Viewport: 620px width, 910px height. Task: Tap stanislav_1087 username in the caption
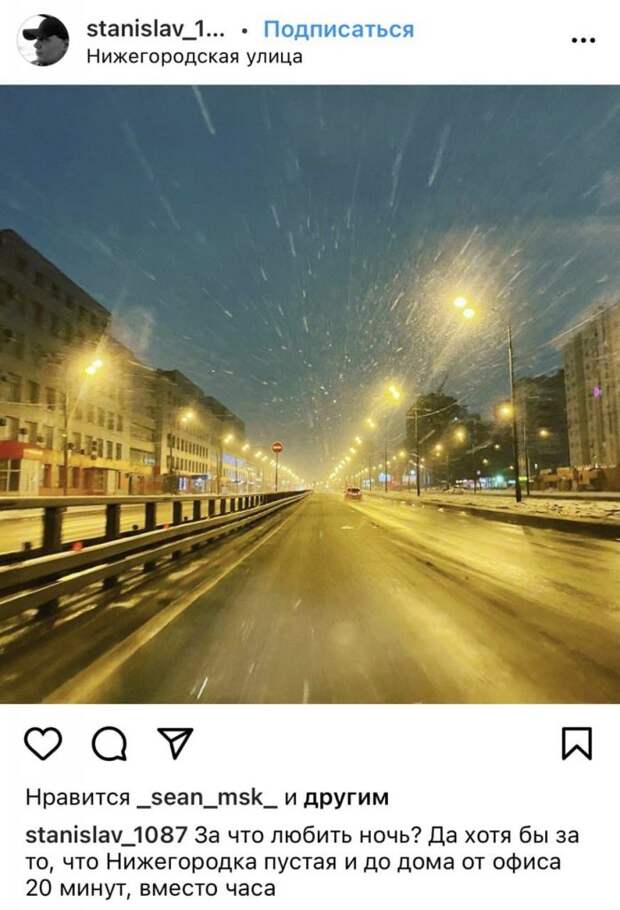106,835
